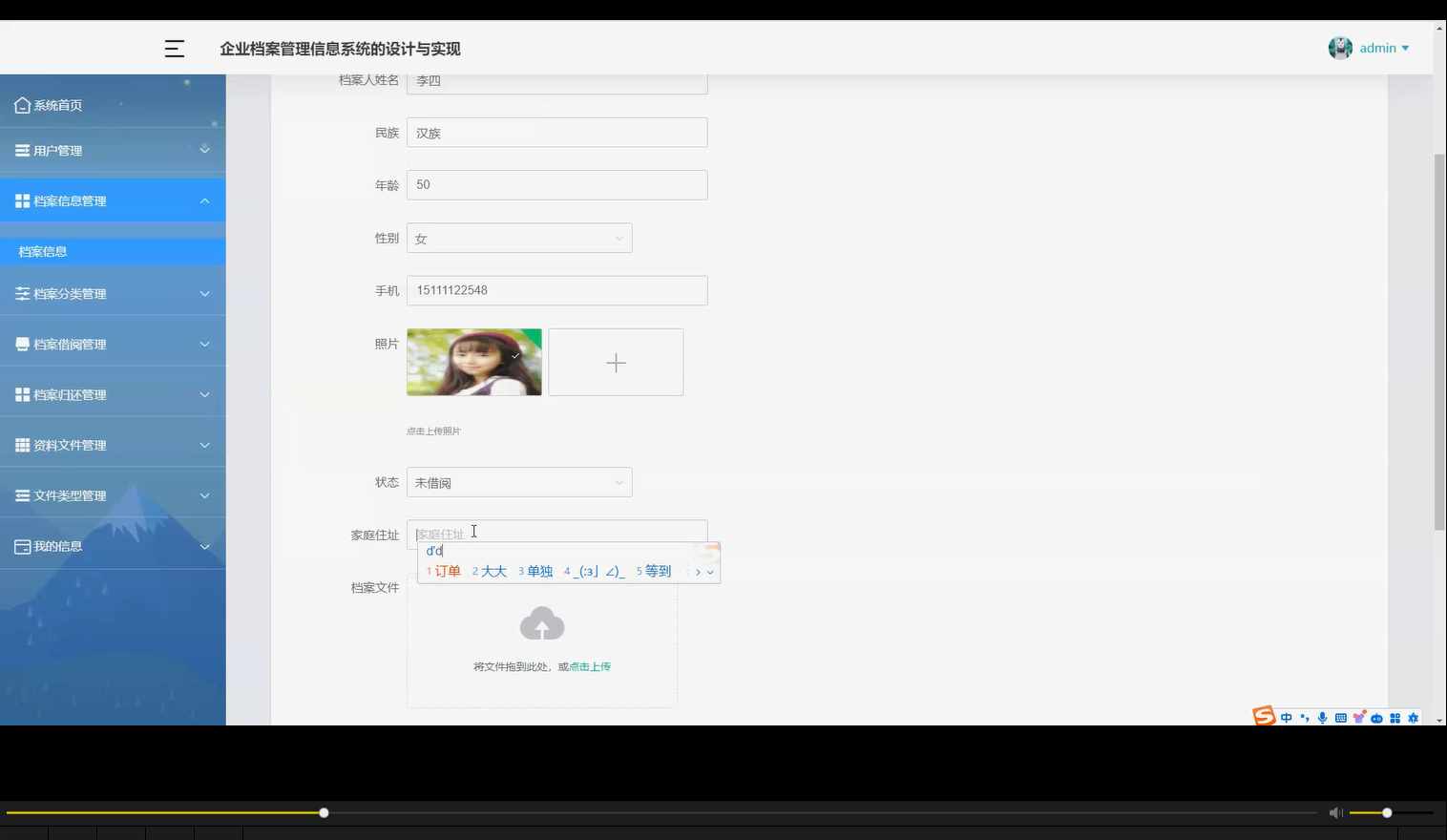Toggle mute on the volume speaker icon

tap(1335, 812)
